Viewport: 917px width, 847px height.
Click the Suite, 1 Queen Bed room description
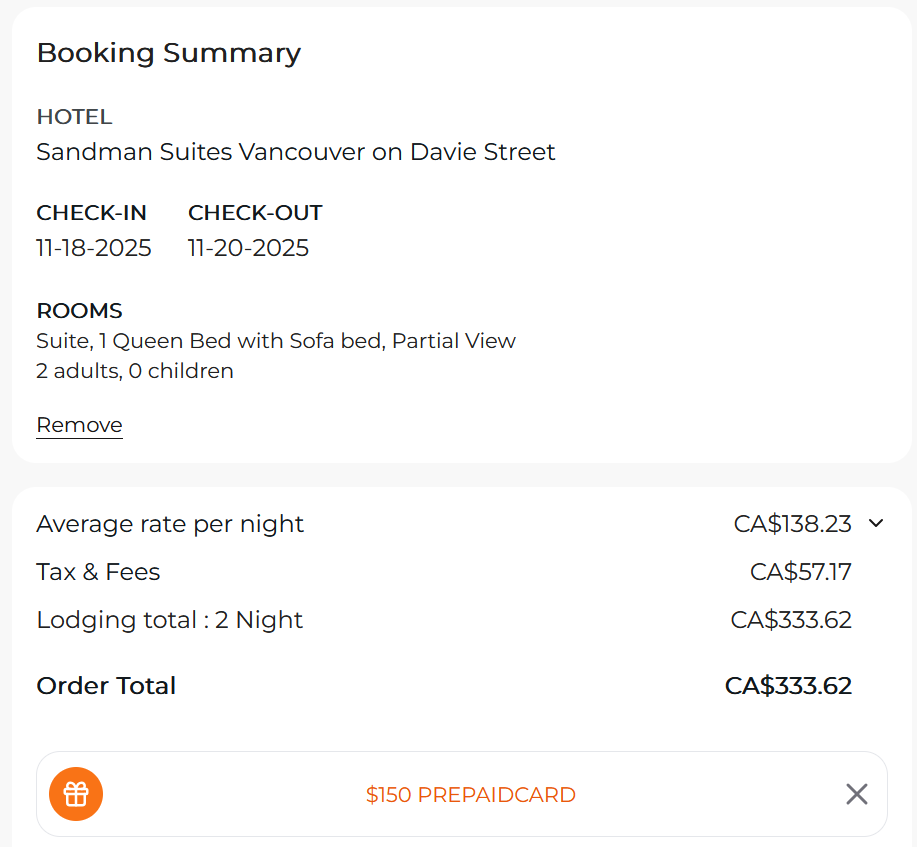[x=276, y=341]
